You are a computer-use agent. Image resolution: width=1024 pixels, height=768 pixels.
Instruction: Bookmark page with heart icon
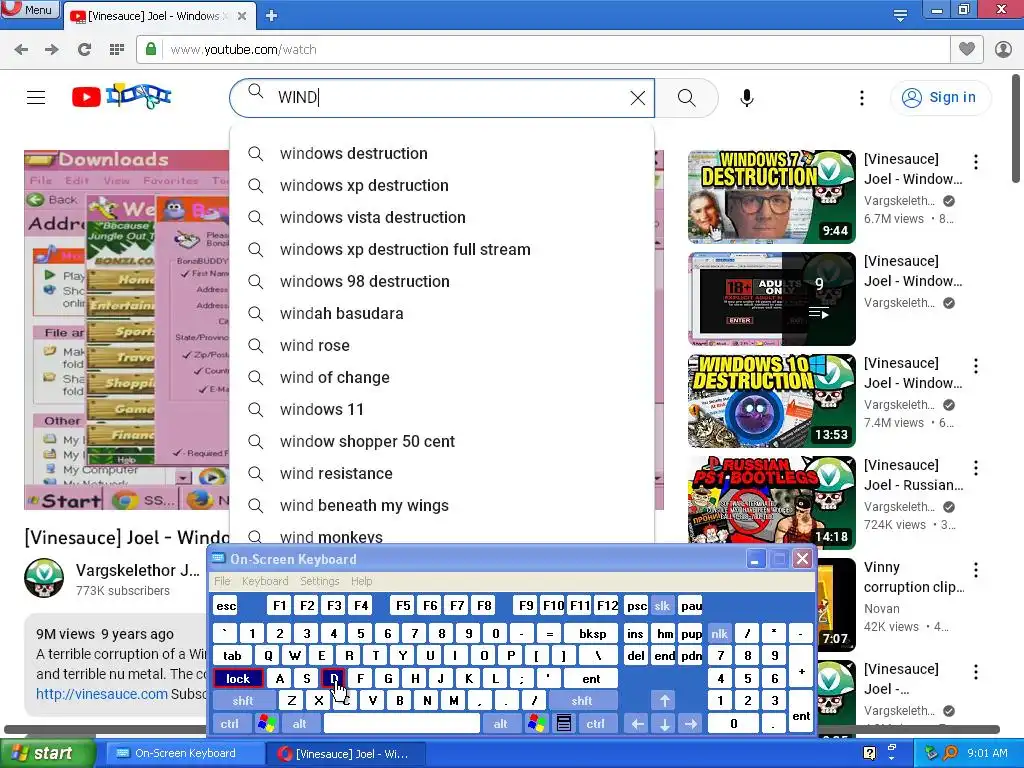click(967, 49)
